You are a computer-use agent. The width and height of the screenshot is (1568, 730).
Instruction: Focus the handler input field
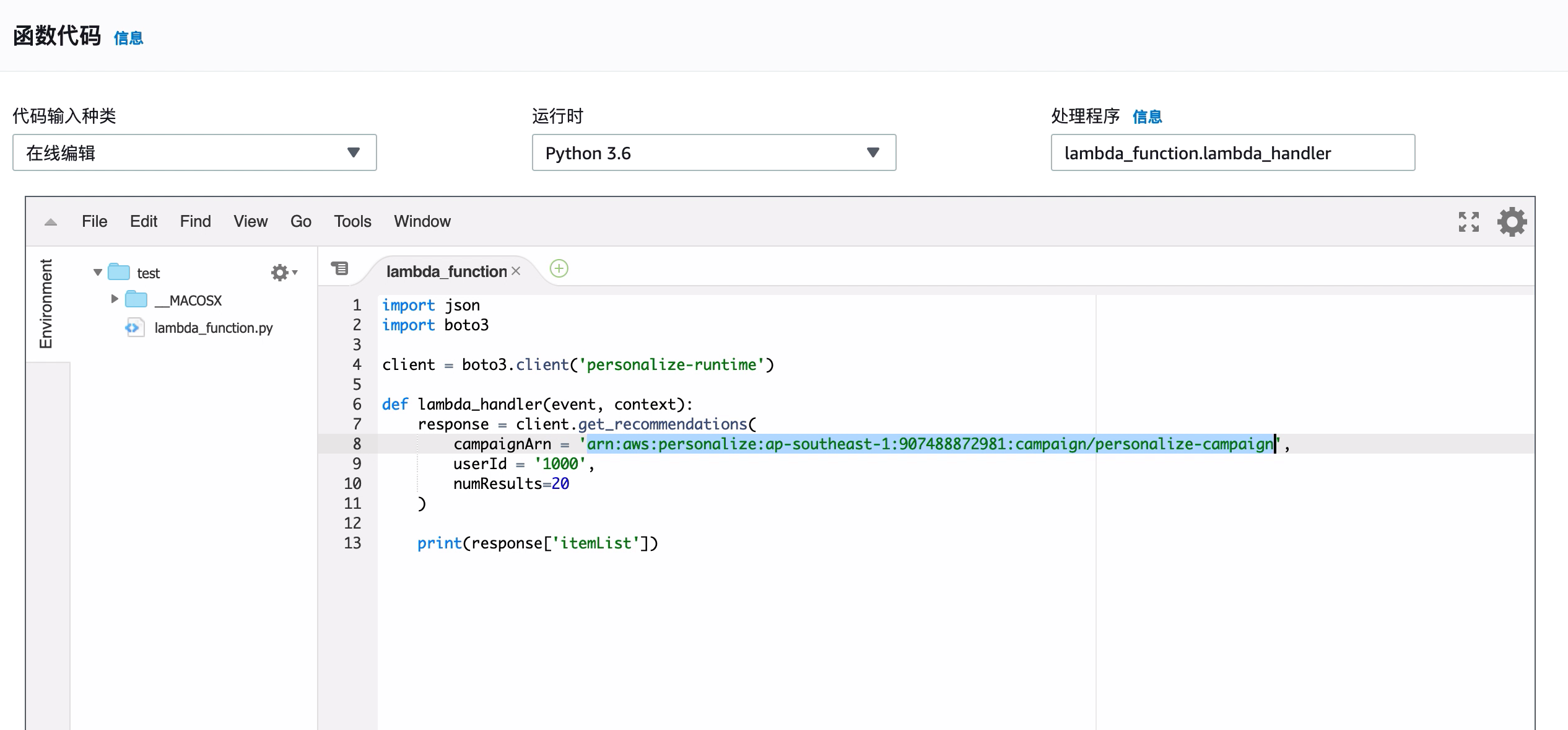[1233, 152]
